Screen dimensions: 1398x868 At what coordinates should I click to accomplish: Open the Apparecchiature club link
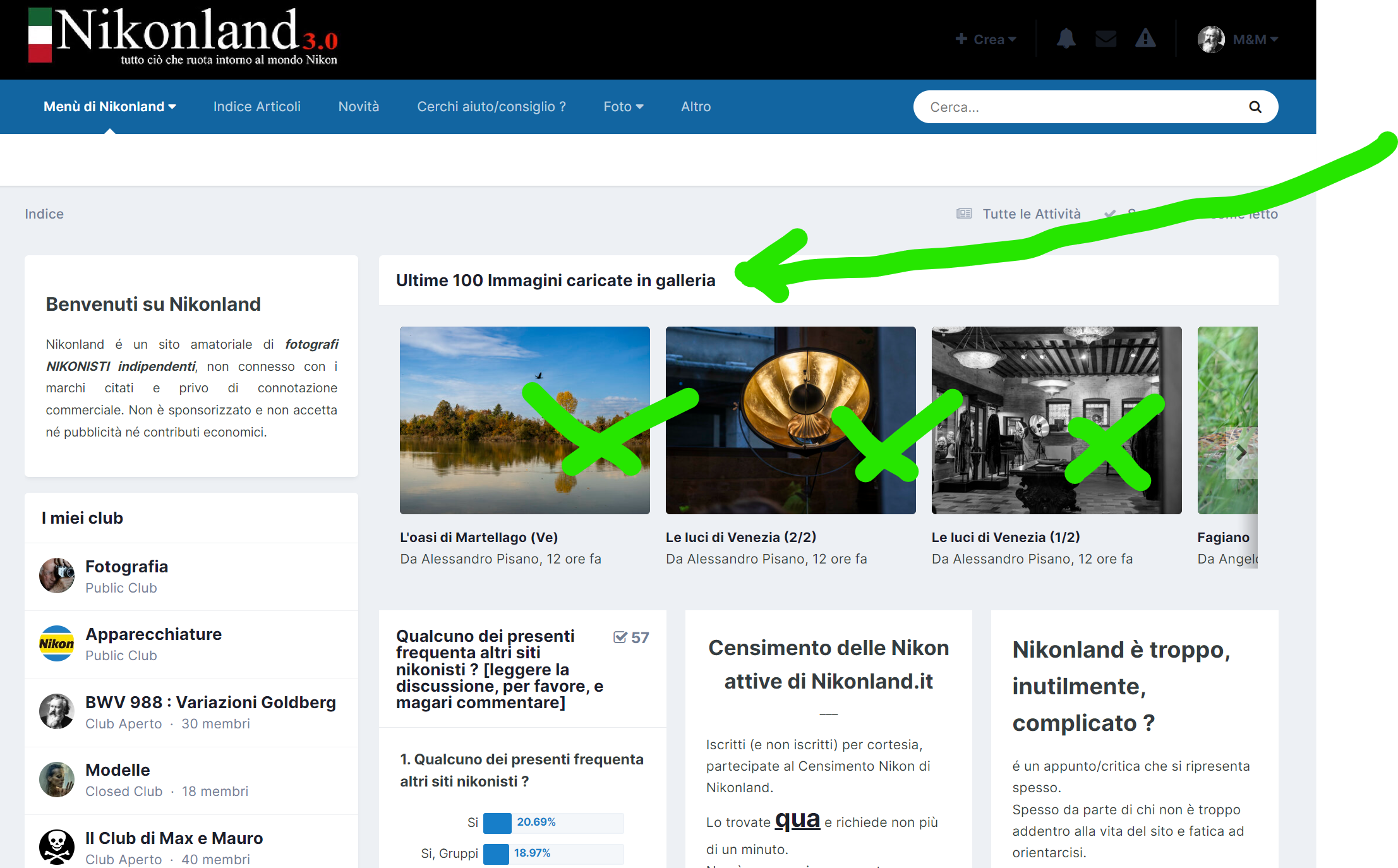click(154, 634)
